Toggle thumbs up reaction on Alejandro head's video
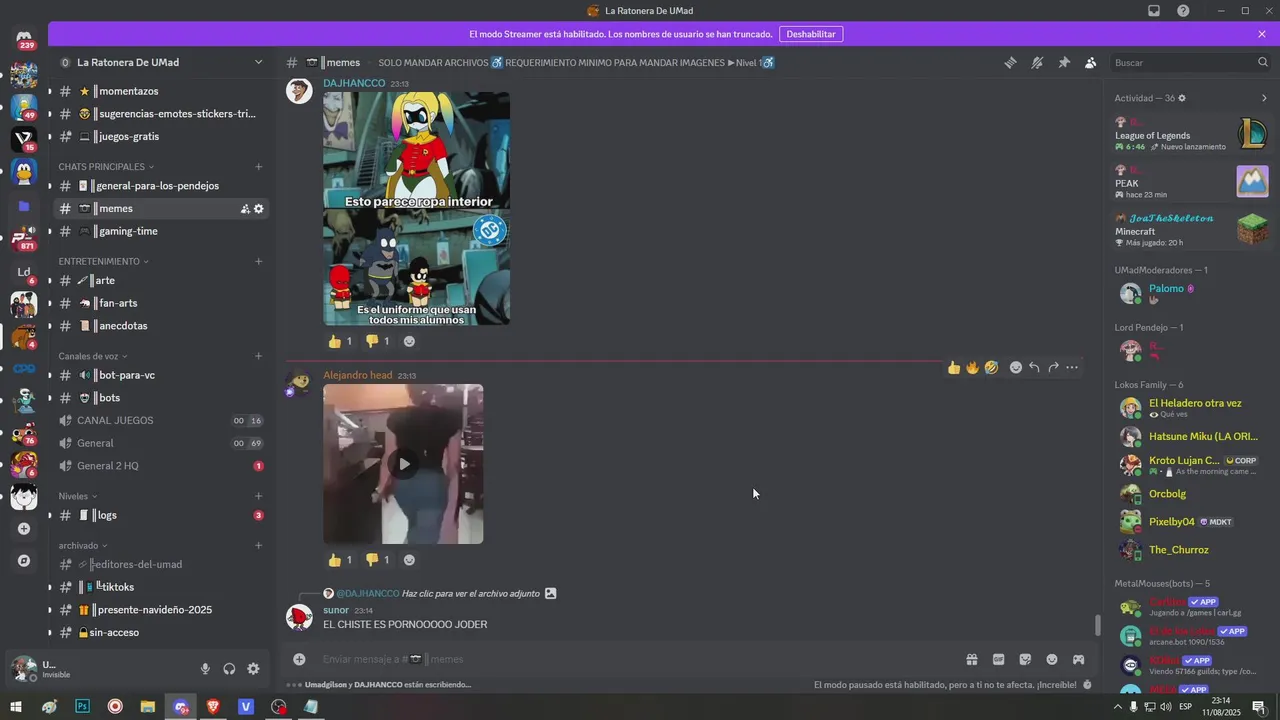This screenshot has height=720, width=1280. pos(340,560)
